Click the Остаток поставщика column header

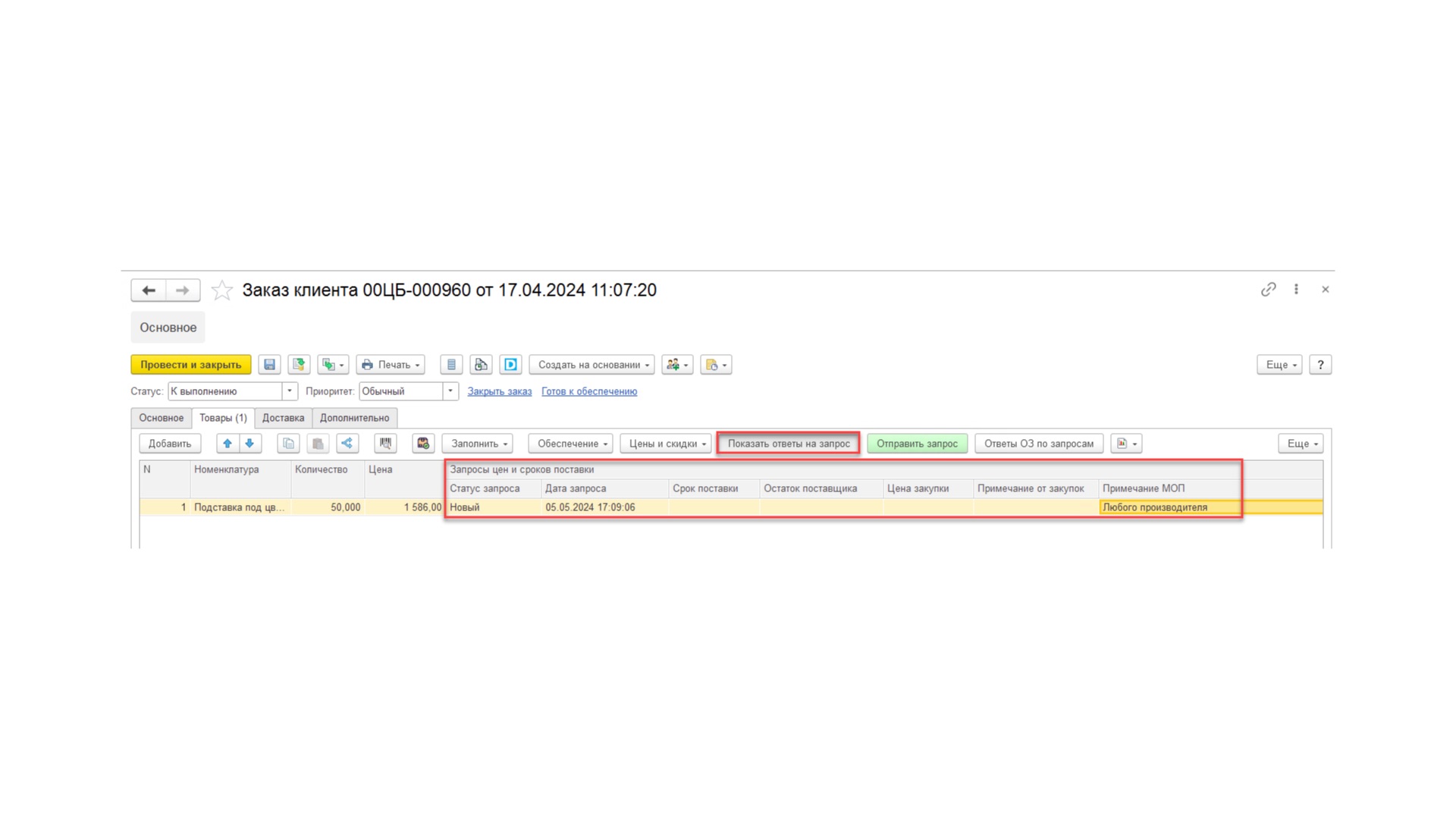pos(821,488)
